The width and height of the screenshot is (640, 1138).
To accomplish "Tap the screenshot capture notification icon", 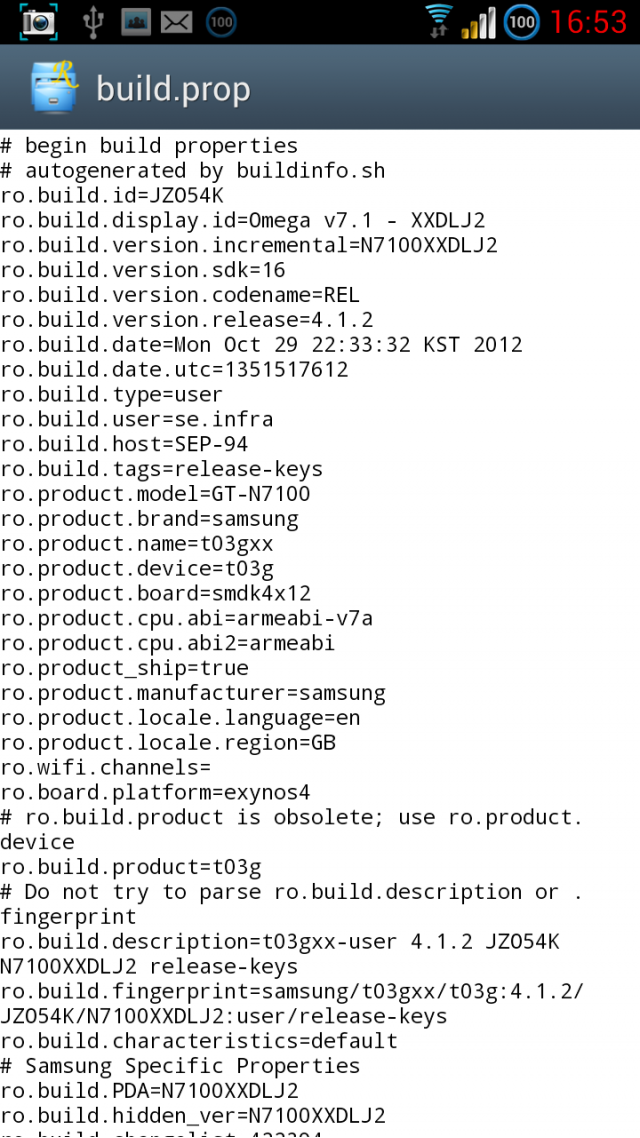I will (x=38, y=21).
